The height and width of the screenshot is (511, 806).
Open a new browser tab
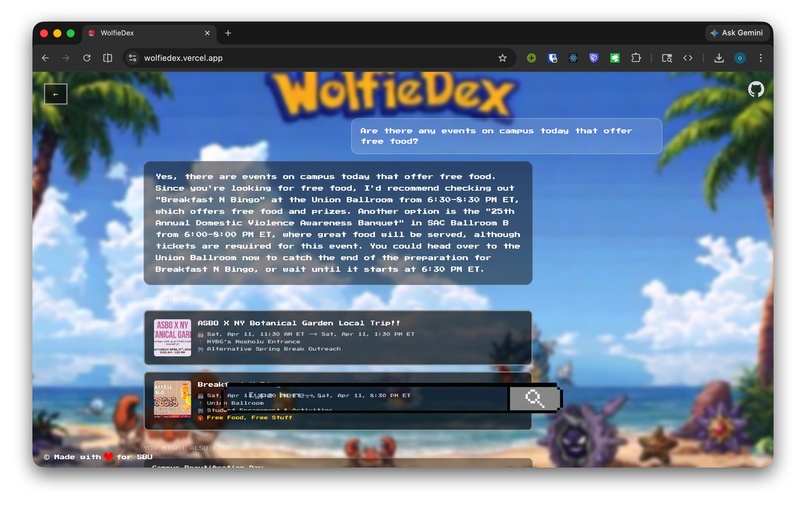[228, 33]
